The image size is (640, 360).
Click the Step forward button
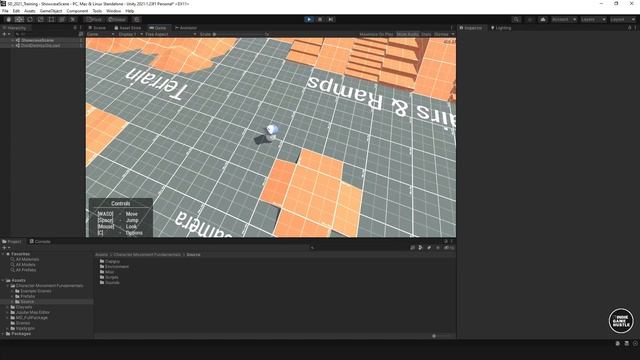(x=331, y=19)
